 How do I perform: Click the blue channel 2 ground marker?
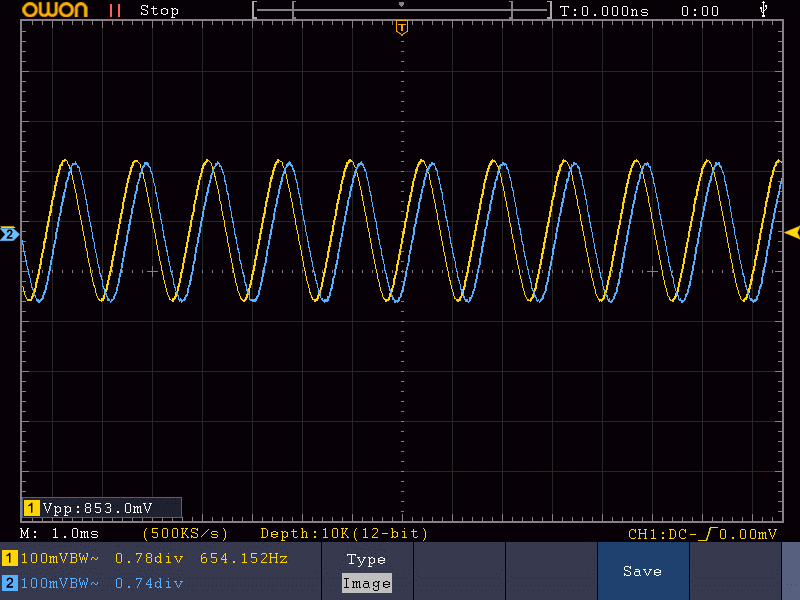(x=9, y=234)
